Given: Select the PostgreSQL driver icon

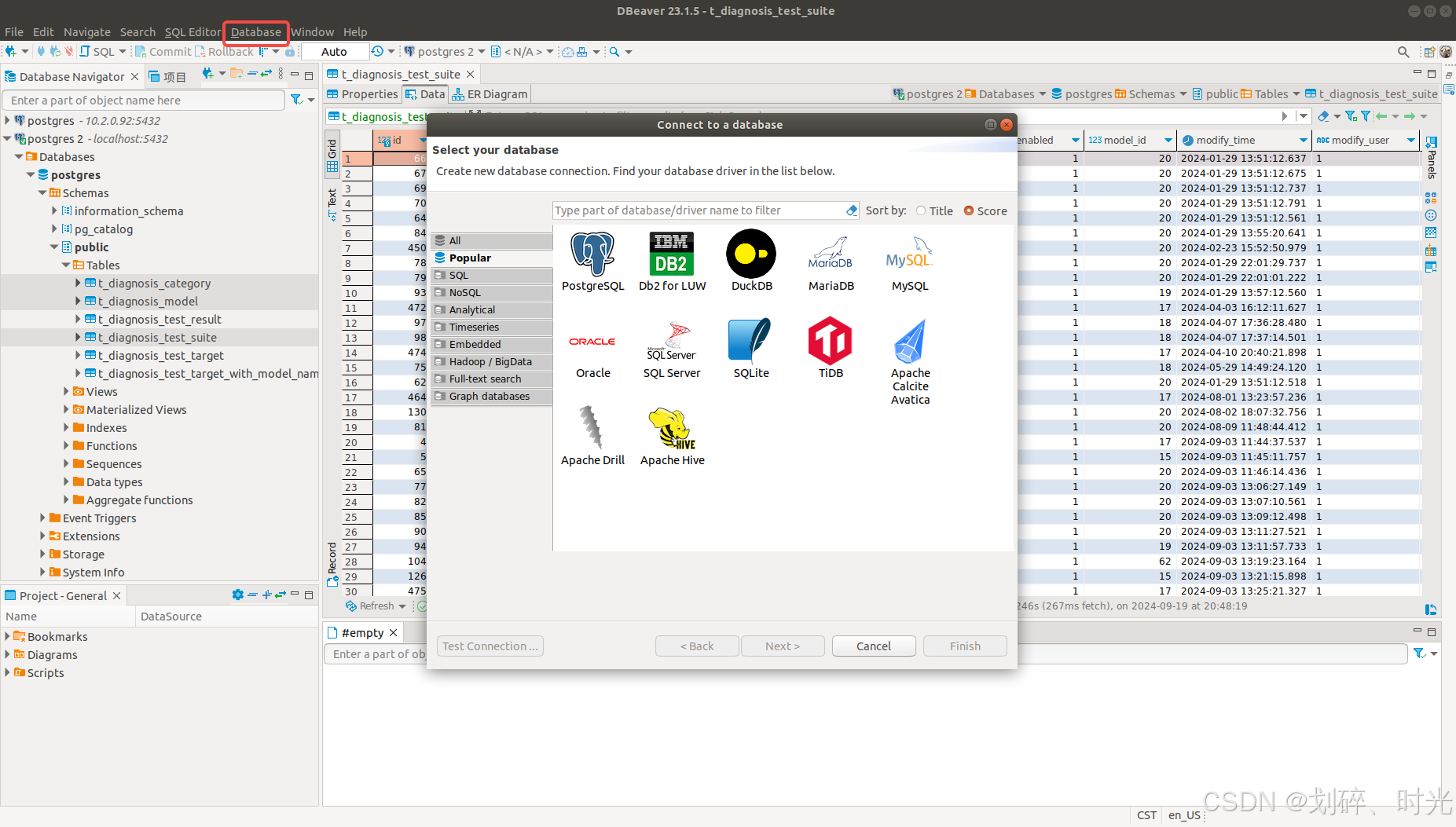Looking at the screenshot, I should [x=592, y=262].
